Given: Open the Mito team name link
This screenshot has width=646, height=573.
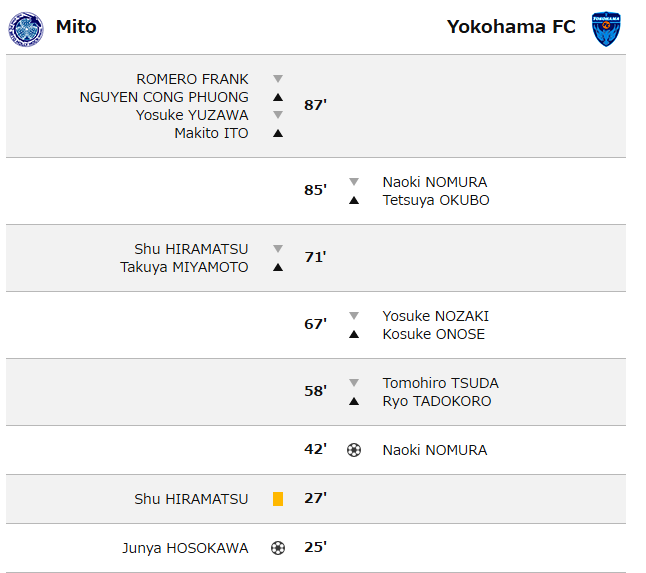Looking at the screenshot, I should coord(76,27).
